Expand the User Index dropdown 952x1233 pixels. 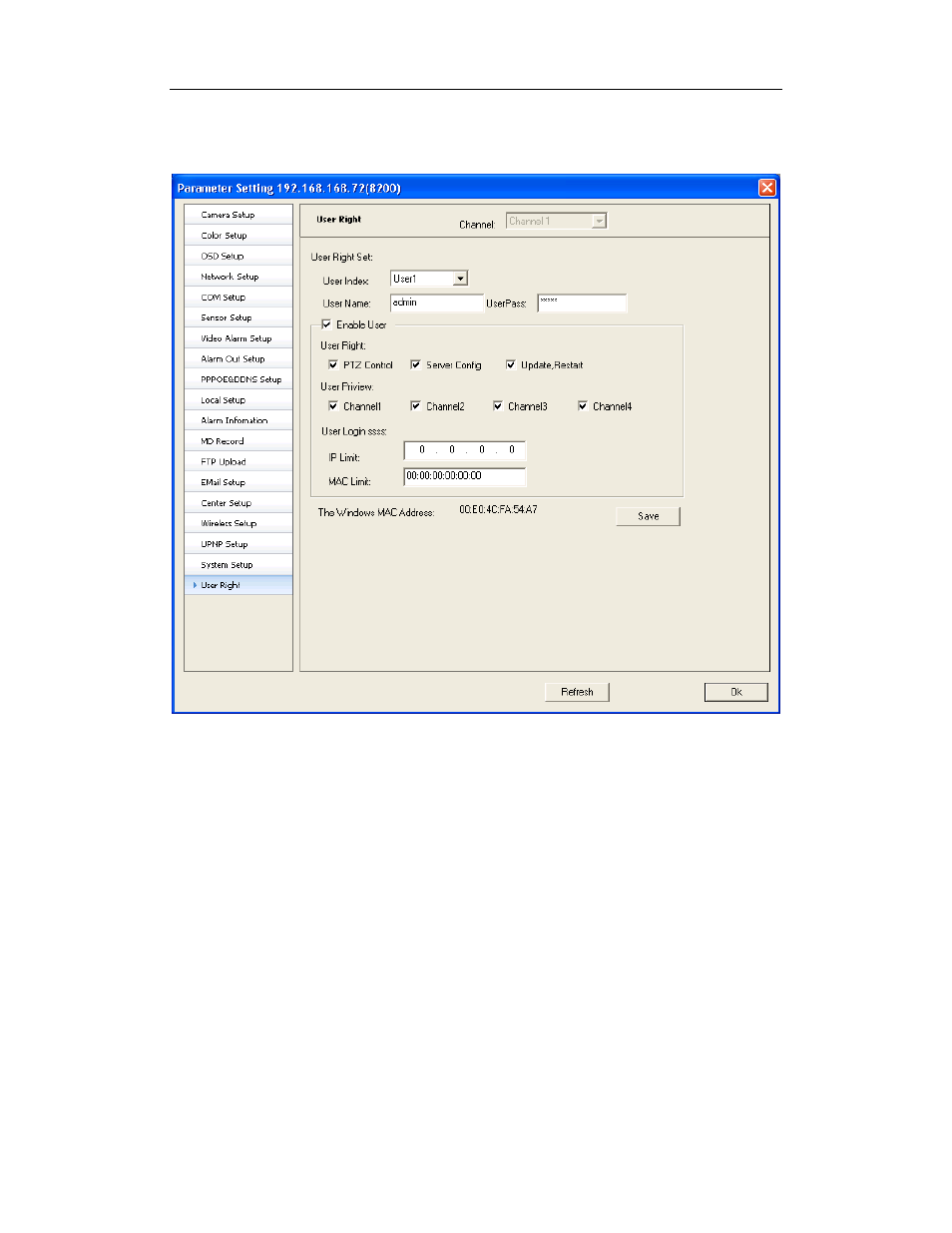[x=460, y=279]
